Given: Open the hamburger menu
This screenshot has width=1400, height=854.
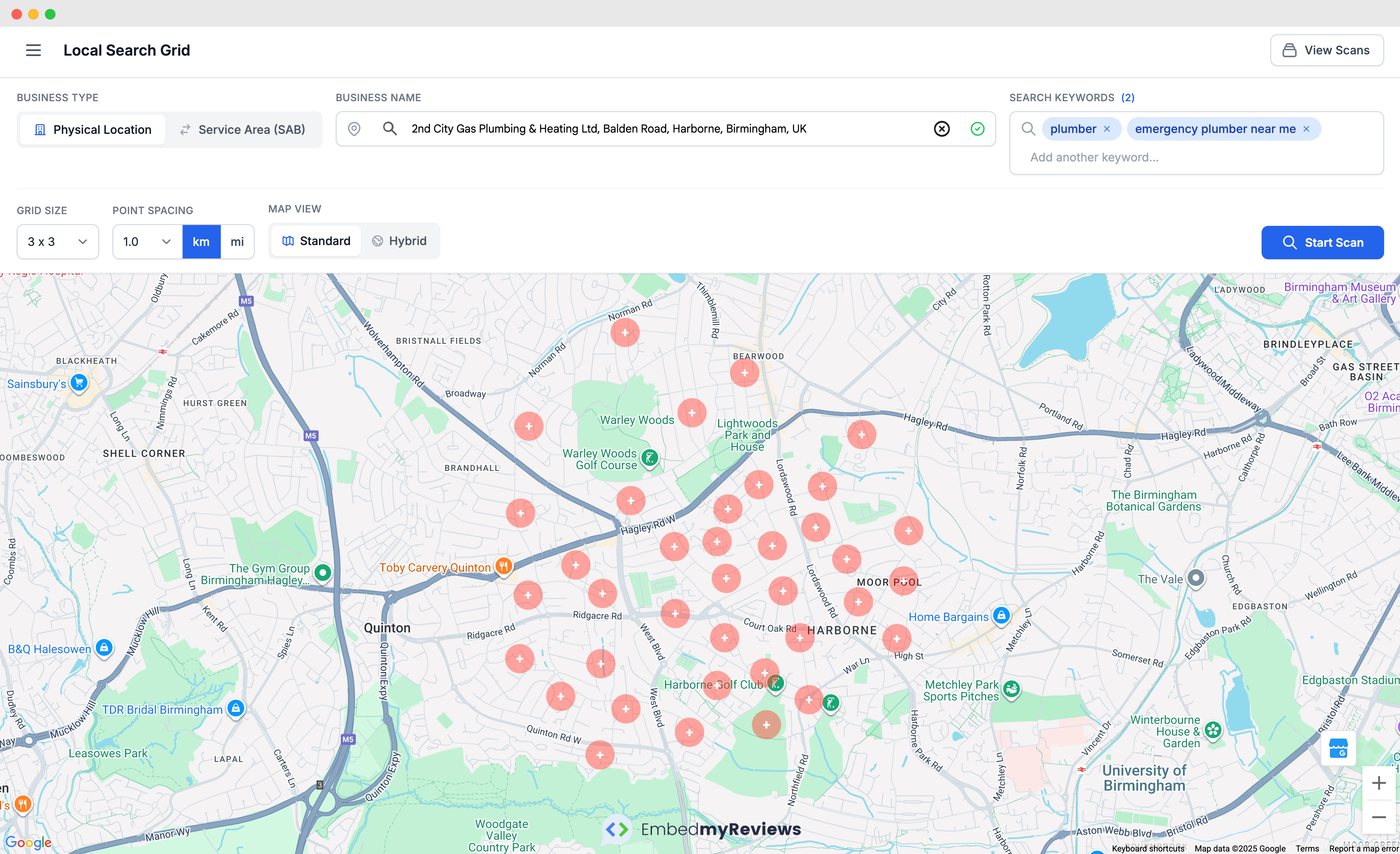Looking at the screenshot, I should tap(33, 50).
